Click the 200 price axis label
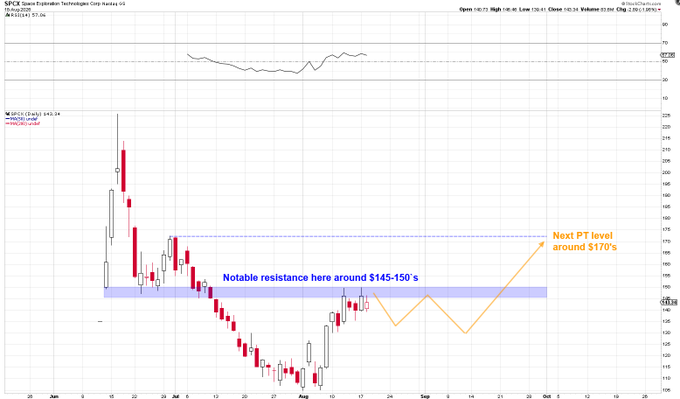The image size is (680, 399). (x=666, y=172)
